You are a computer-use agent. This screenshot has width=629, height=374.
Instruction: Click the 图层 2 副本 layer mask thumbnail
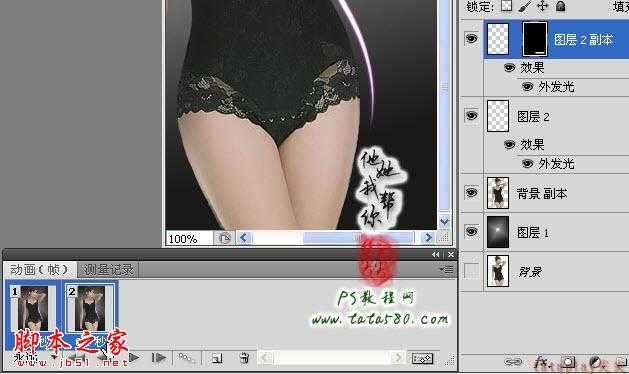click(535, 39)
